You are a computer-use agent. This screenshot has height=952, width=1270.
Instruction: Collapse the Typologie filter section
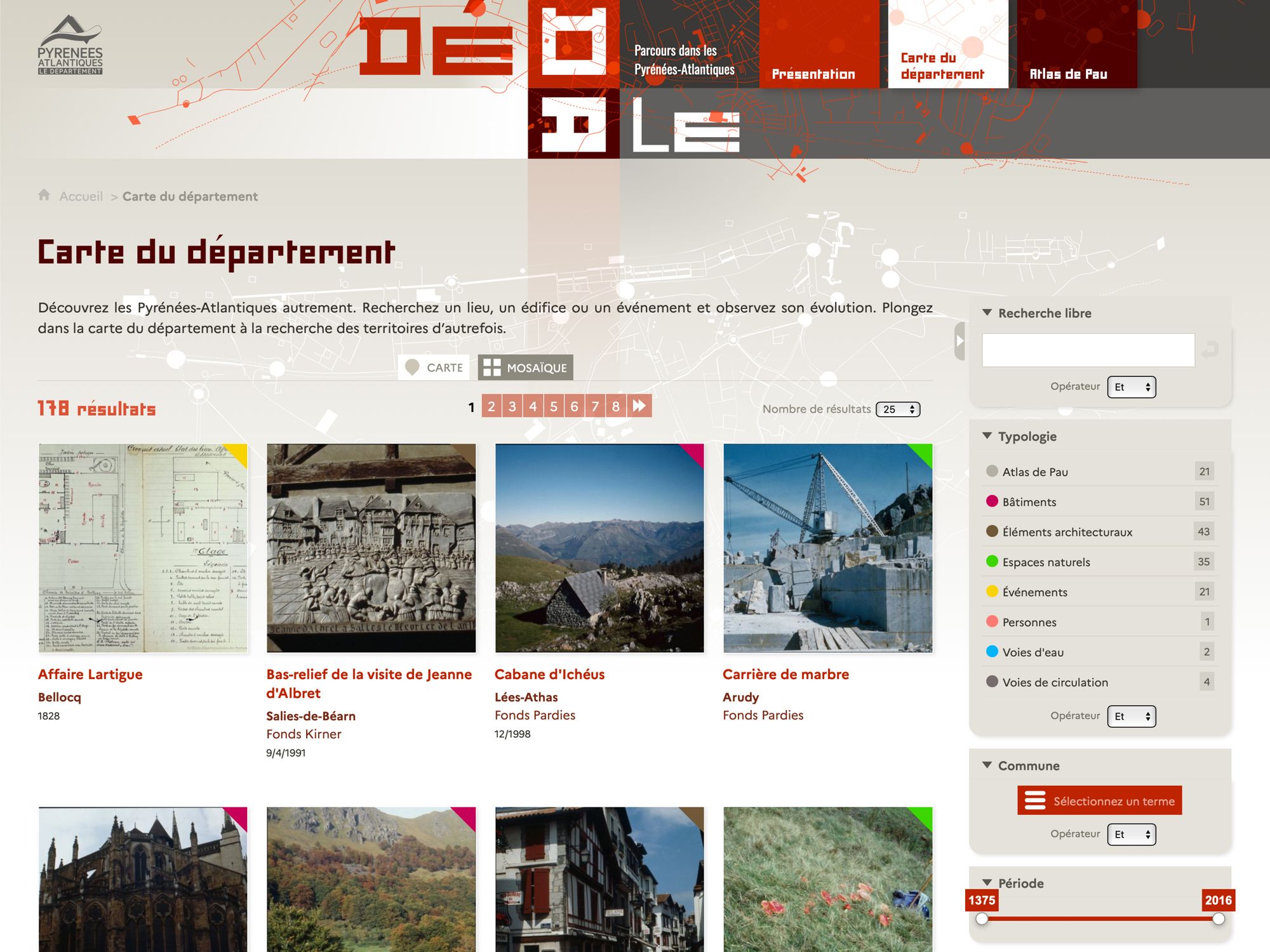pos(987,436)
